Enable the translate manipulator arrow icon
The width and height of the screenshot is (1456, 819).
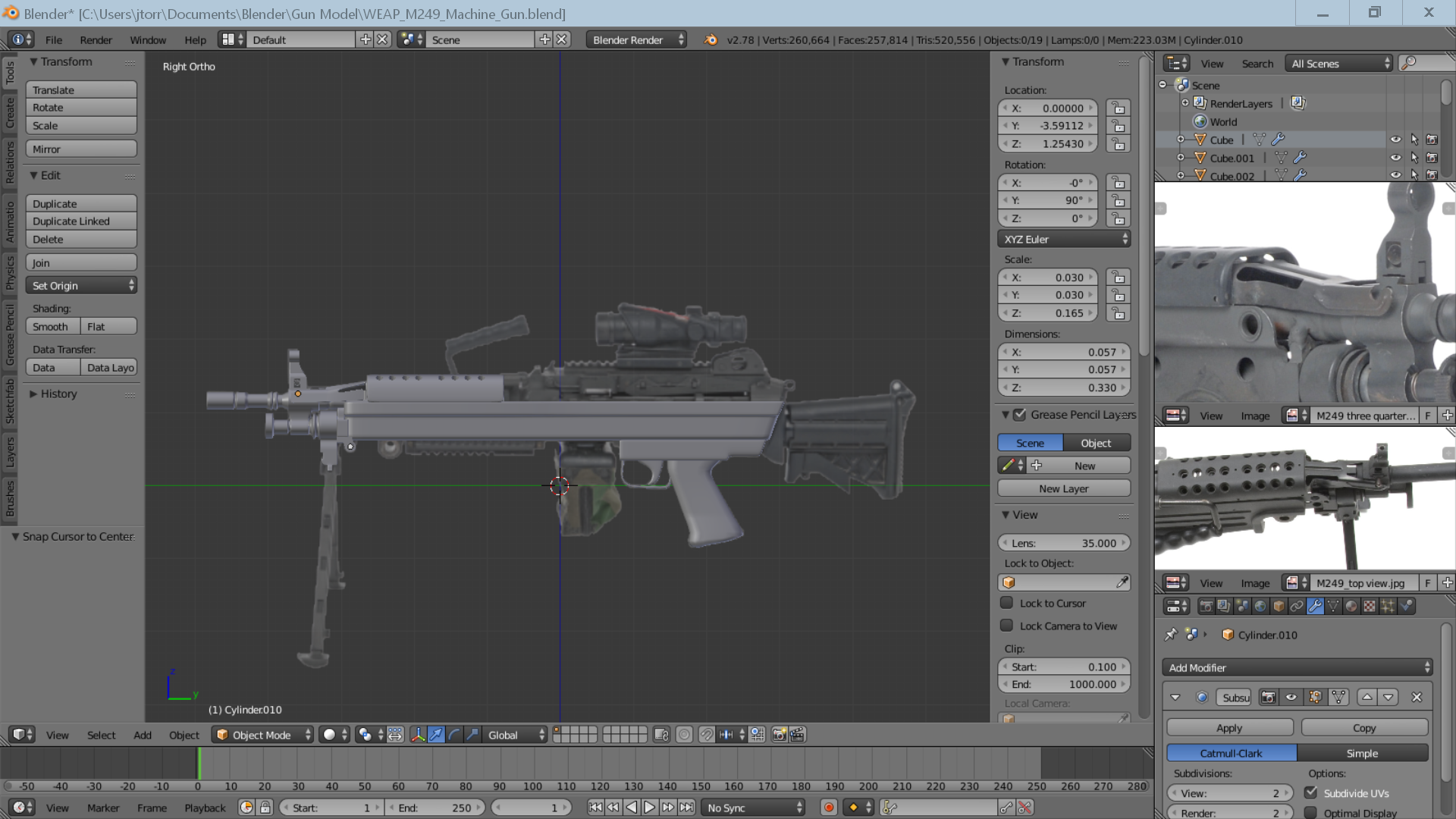point(436,735)
